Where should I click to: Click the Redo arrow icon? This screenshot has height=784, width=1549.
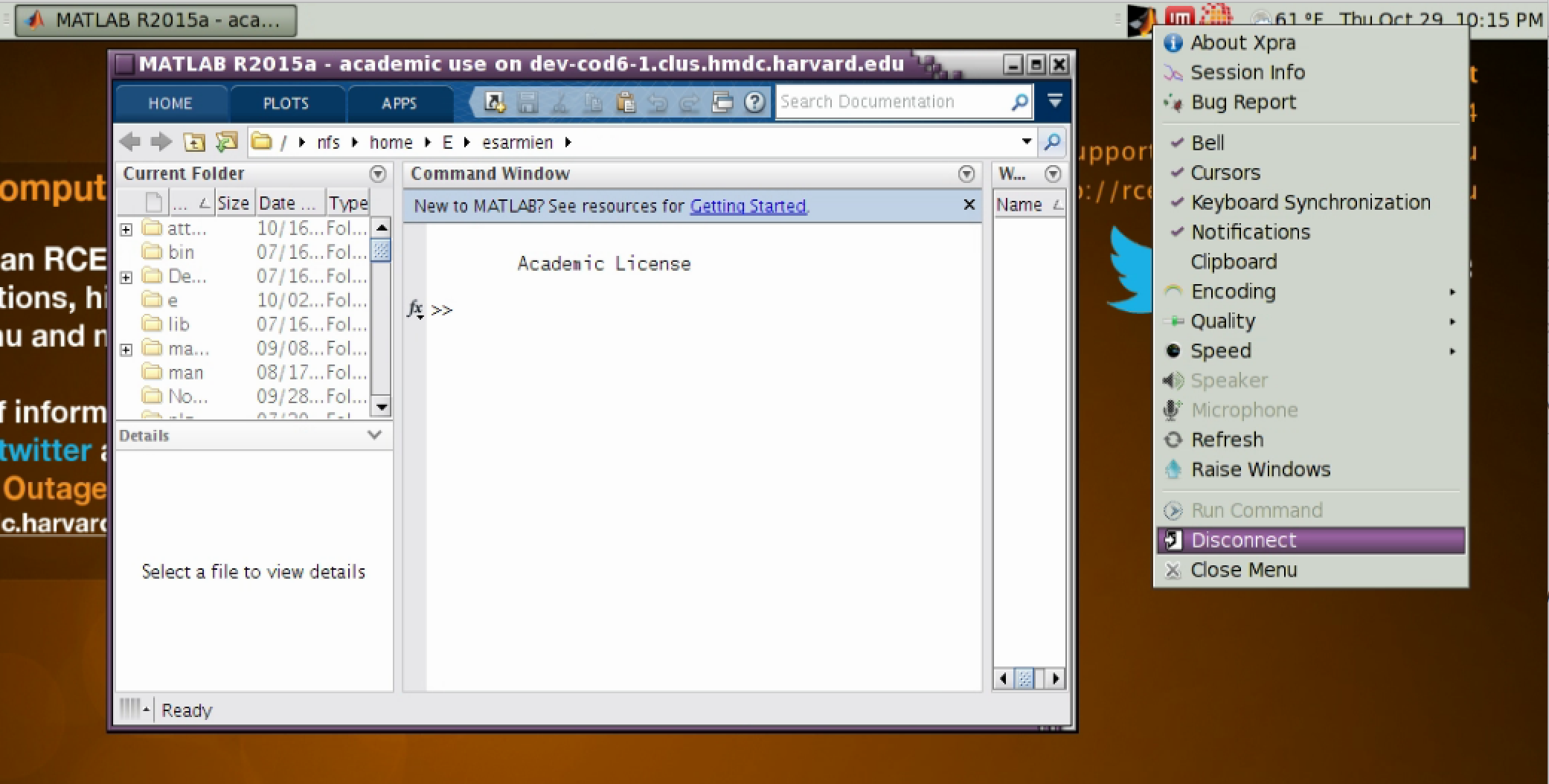(x=690, y=102)
